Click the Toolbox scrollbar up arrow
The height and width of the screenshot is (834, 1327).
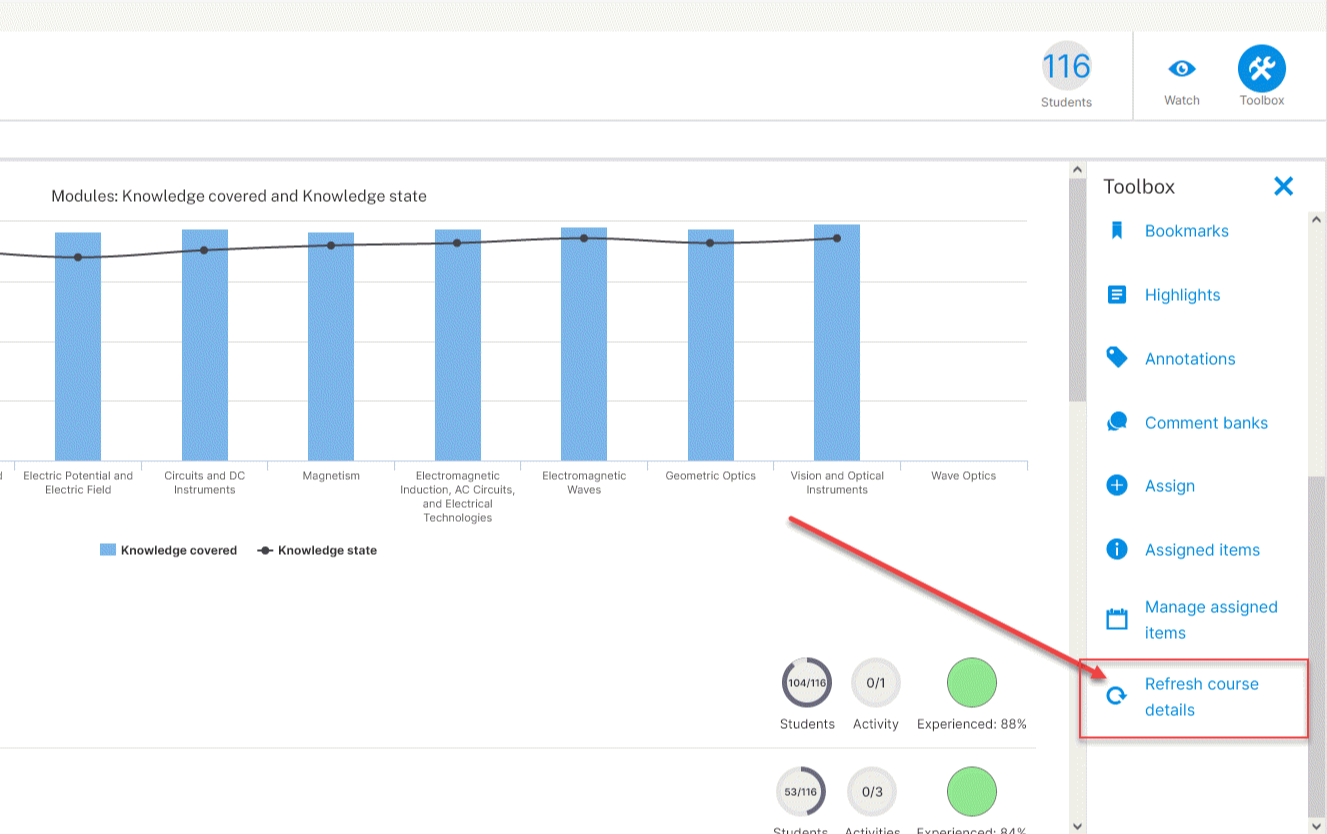1316,220
